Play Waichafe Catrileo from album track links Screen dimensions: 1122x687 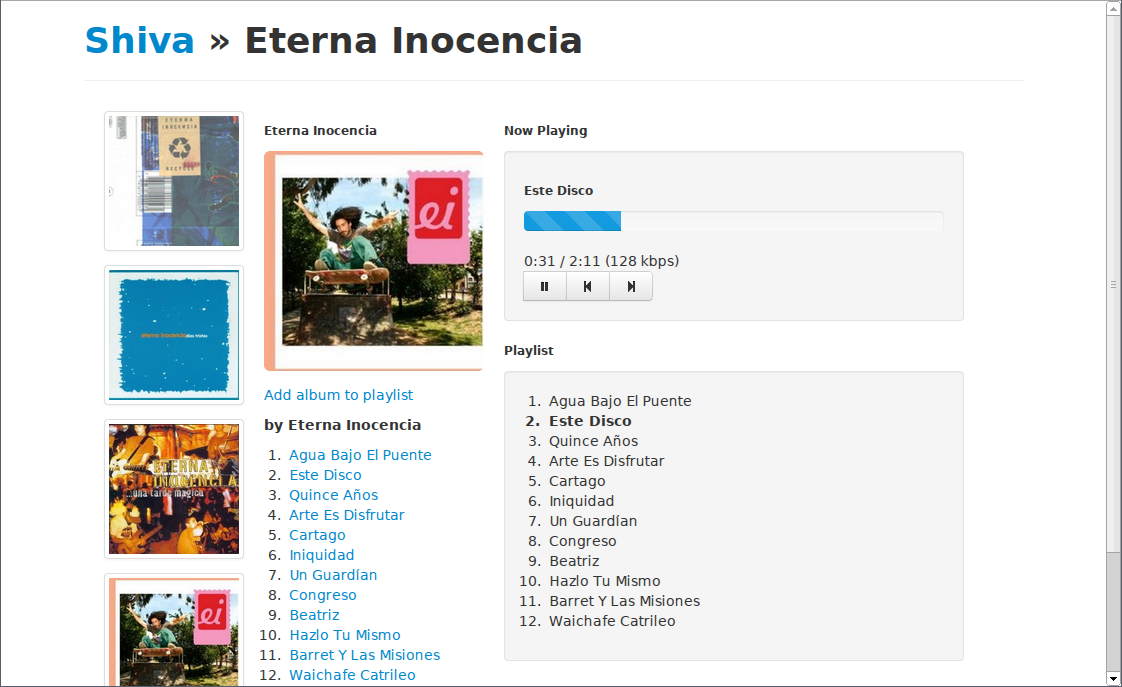[x=352, y=676]
